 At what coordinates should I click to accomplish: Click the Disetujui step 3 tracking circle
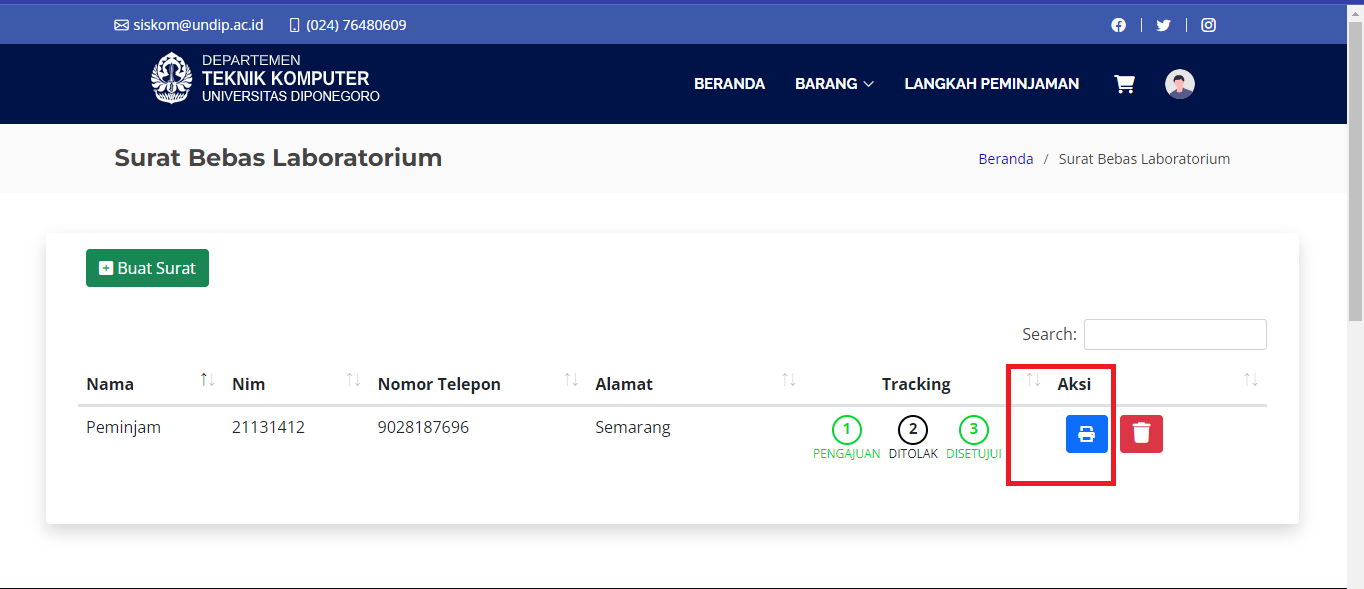(973, 430)
